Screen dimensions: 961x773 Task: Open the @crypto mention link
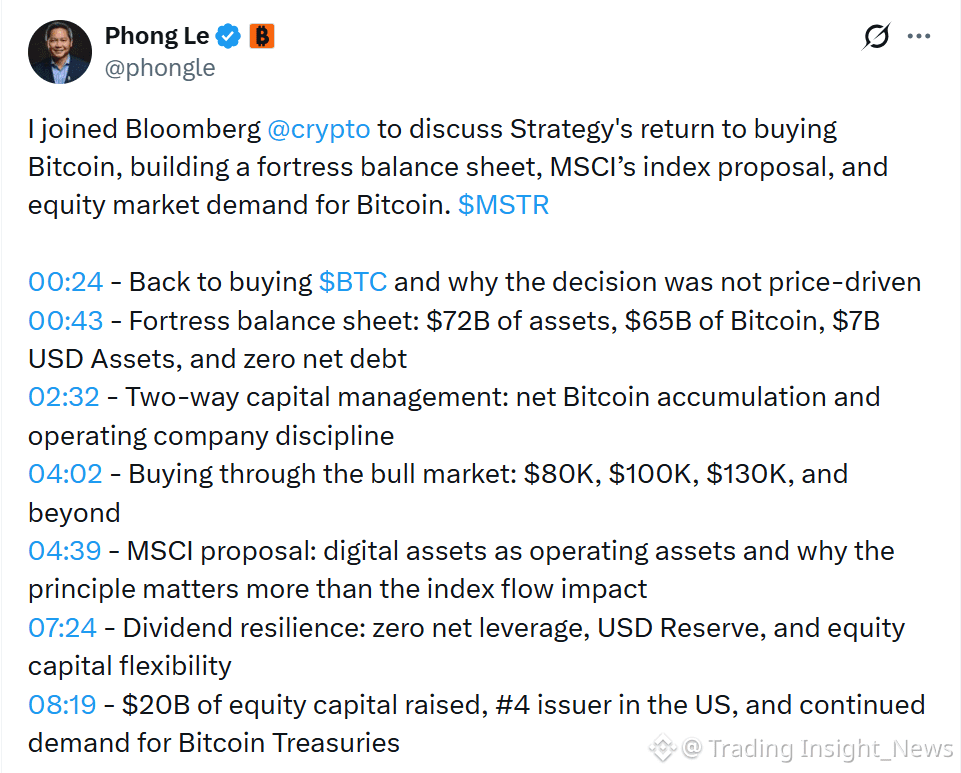(x=319, y=129)
